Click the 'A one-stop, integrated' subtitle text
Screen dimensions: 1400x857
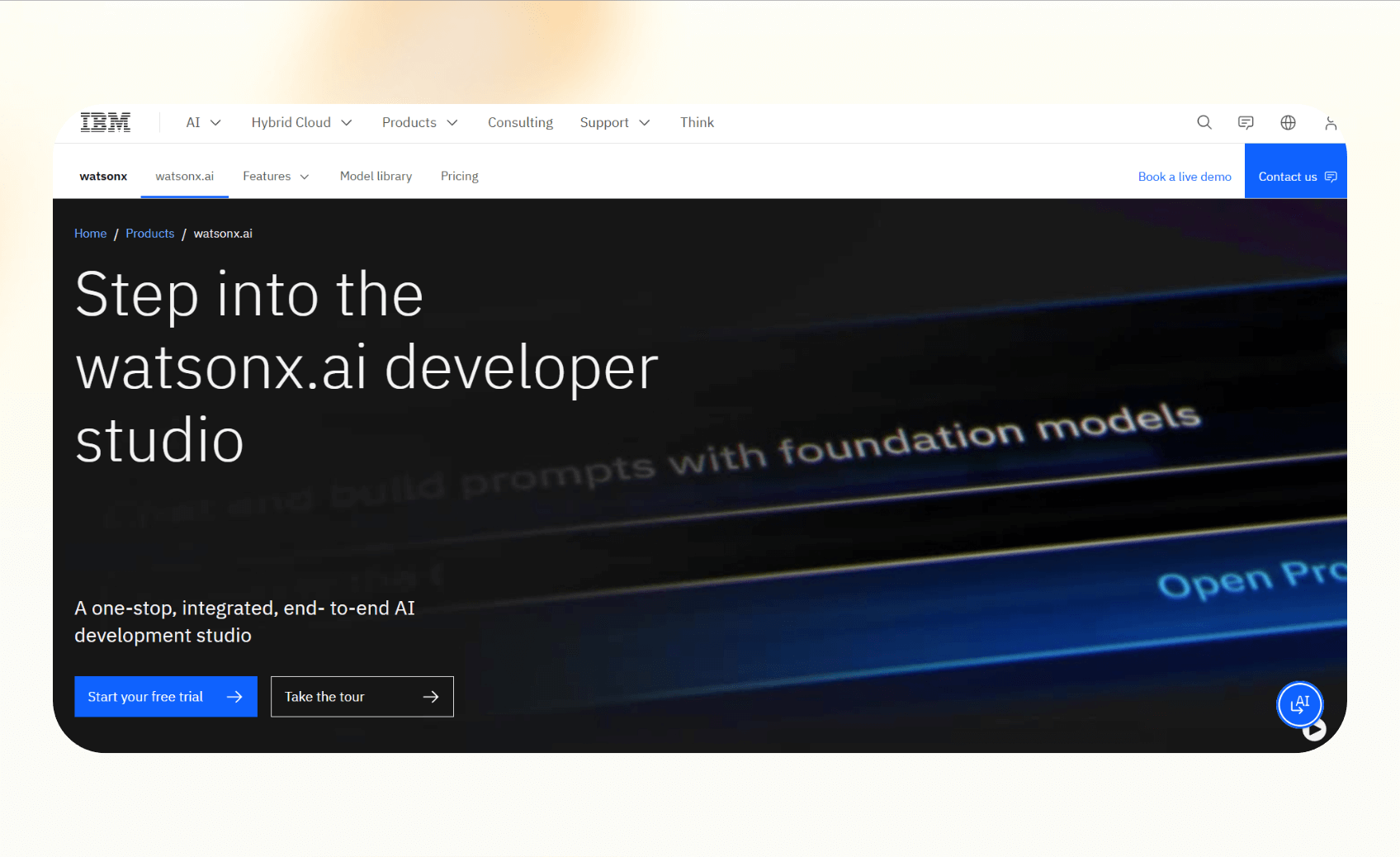tap(245, 622)
